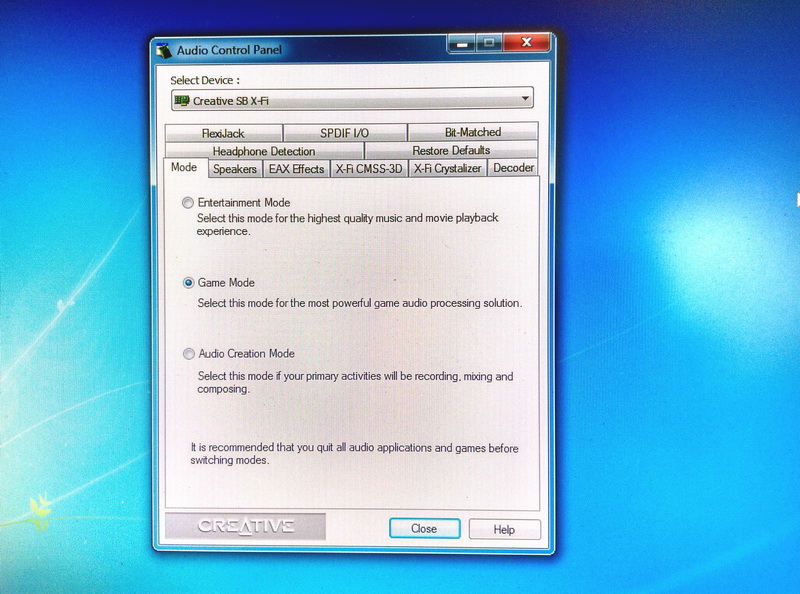800x594 pixels.
Task: Minimize the Audio Control Panel window
Action: tap(462, 43)
